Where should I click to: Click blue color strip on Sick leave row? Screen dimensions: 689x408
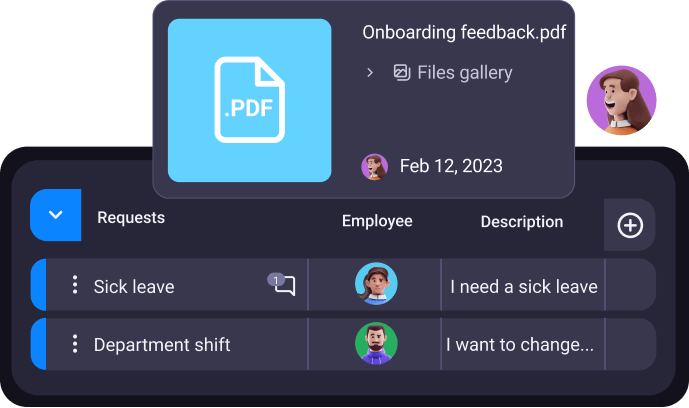click(39, 285)
